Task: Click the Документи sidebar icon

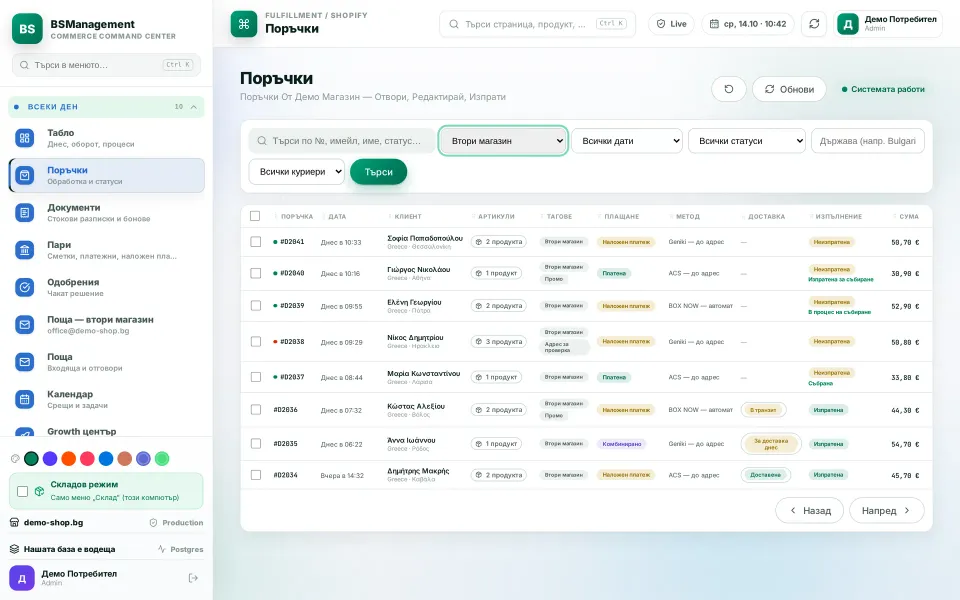Action: coord(24,212)
